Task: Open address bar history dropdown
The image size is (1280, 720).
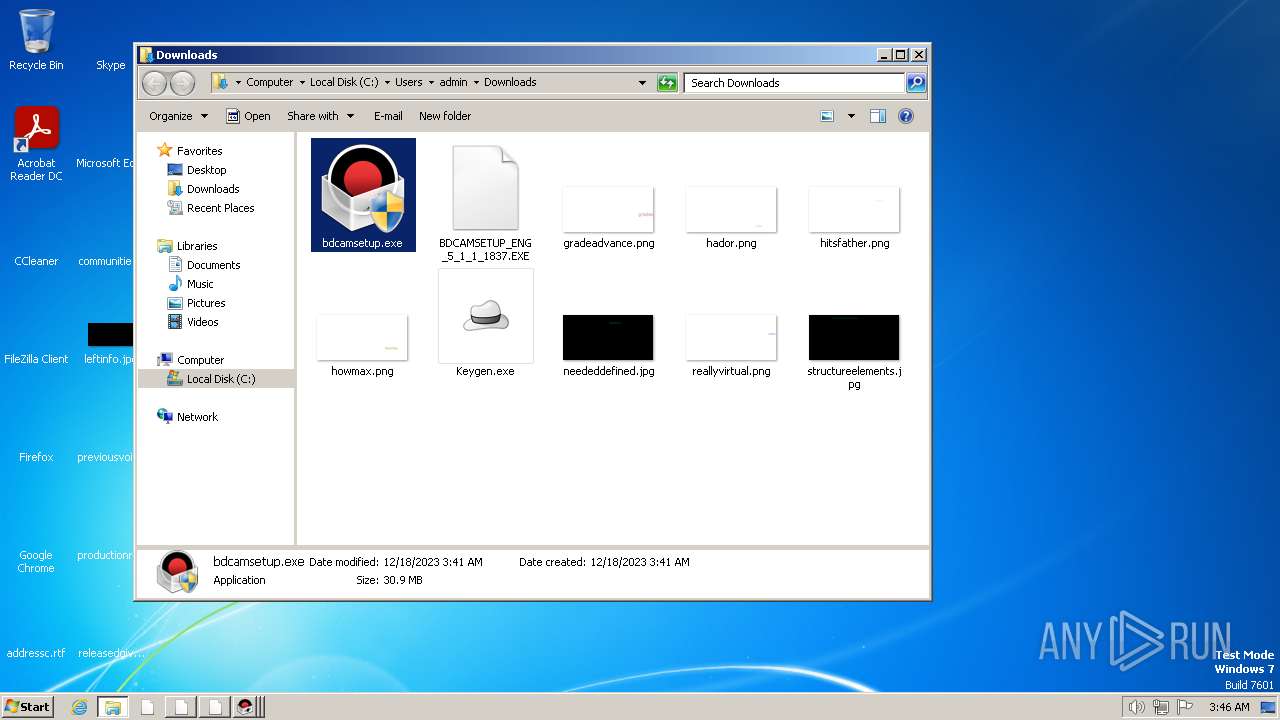Action: tap(642, 83)
